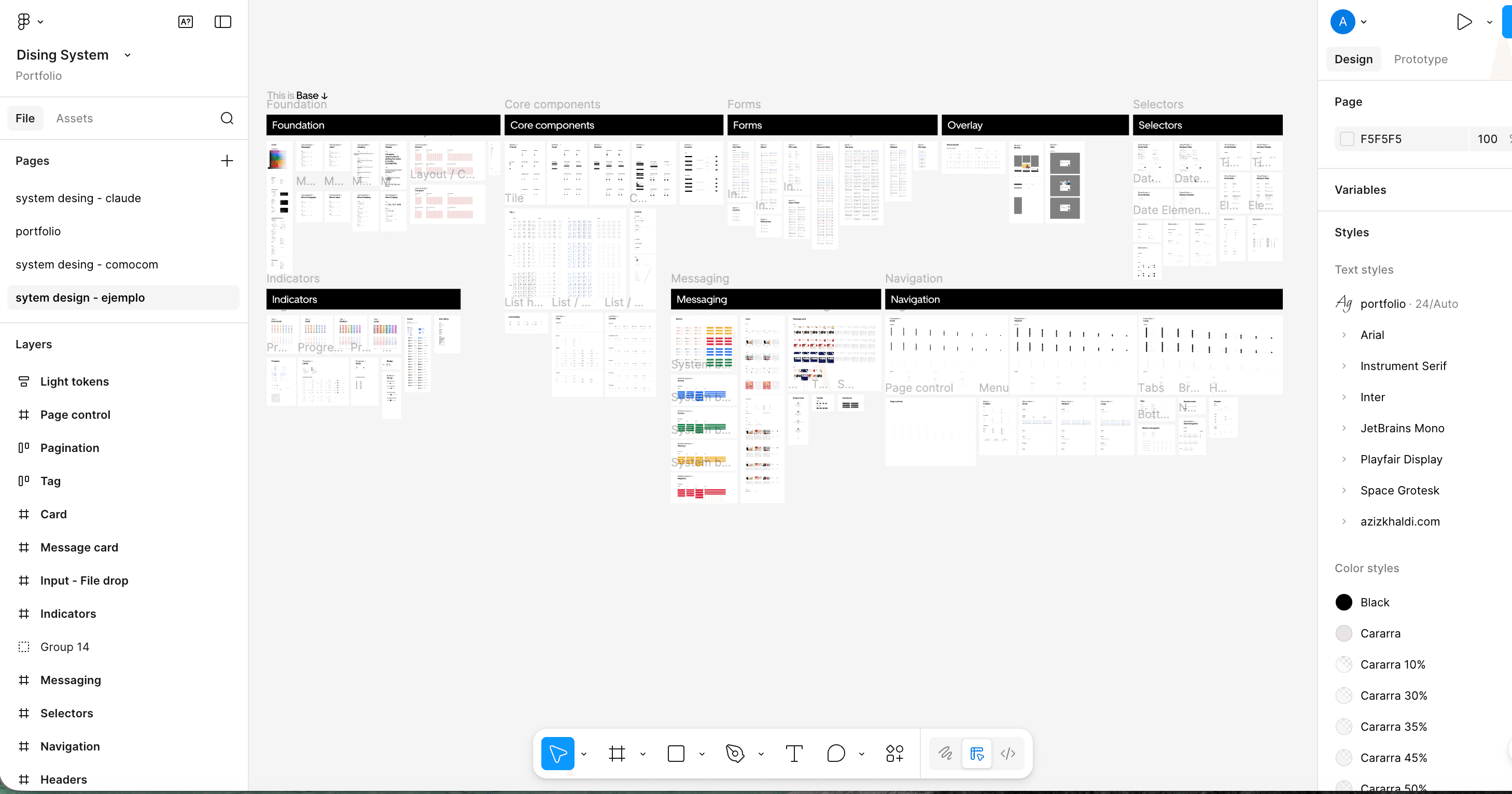This screenshot has height=794, width=1512.
Task: Select the Black color style swatch
Action: click(1344, 602)
